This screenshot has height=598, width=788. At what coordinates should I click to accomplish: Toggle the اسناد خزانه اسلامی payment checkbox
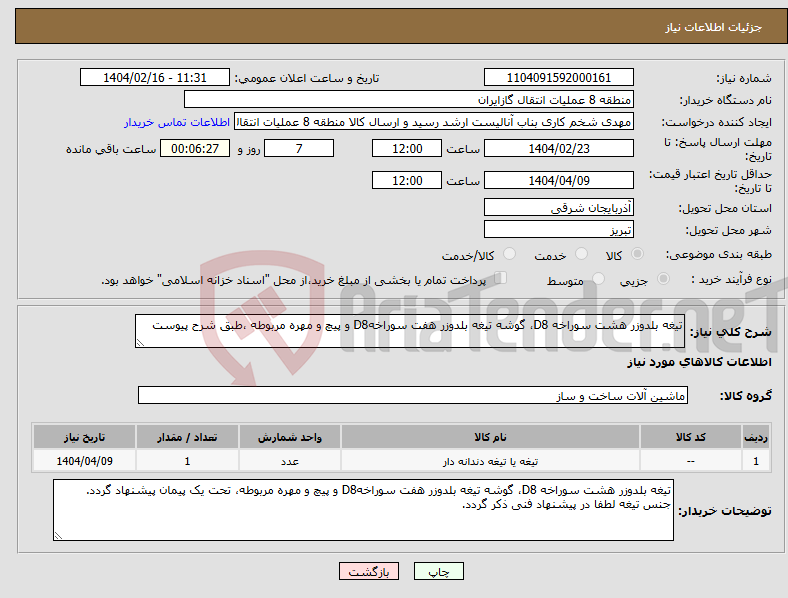(501, 278)
